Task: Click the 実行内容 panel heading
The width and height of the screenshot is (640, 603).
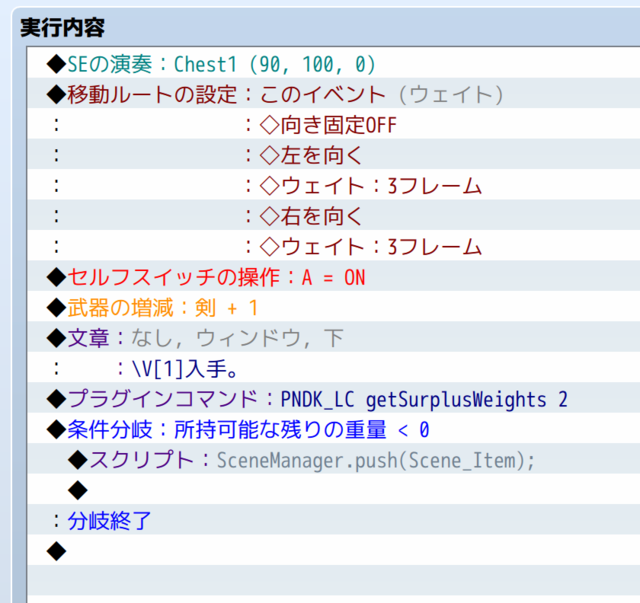Action: [62, 28]
